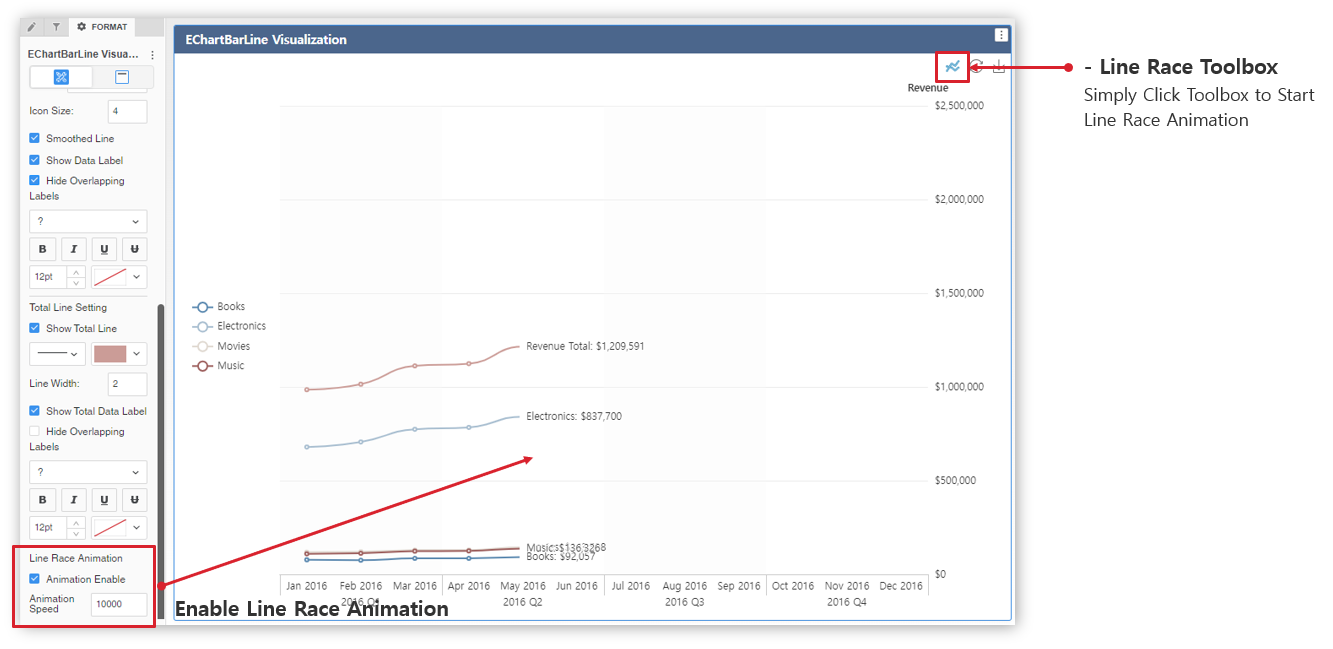
Task: Select the layout panel icon beside chart style
Action: coord(121,77)
